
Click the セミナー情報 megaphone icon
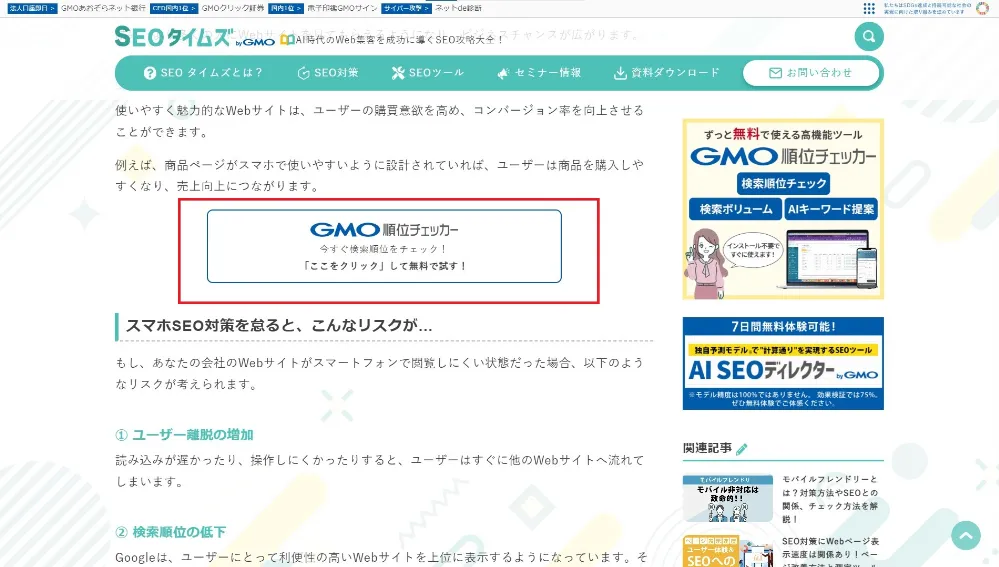point(503,73)
